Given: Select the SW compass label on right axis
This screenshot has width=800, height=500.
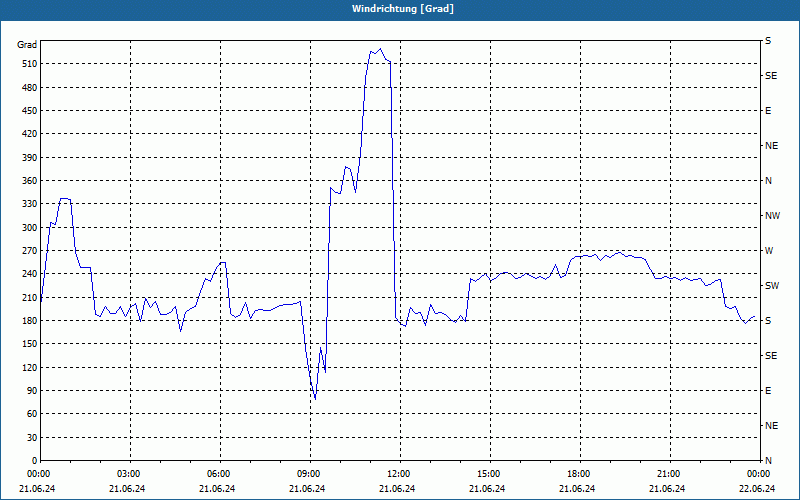Looking at the screenshot, I should point(772,286).
